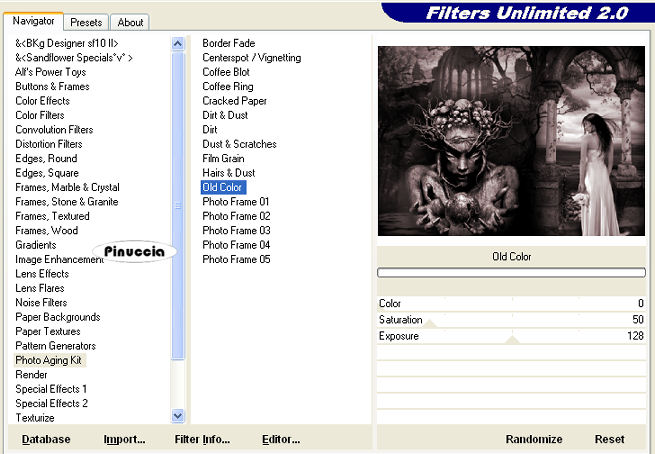655x454 pixels.
Task: Choose the Coffee Ring filter
Action: 228,86
